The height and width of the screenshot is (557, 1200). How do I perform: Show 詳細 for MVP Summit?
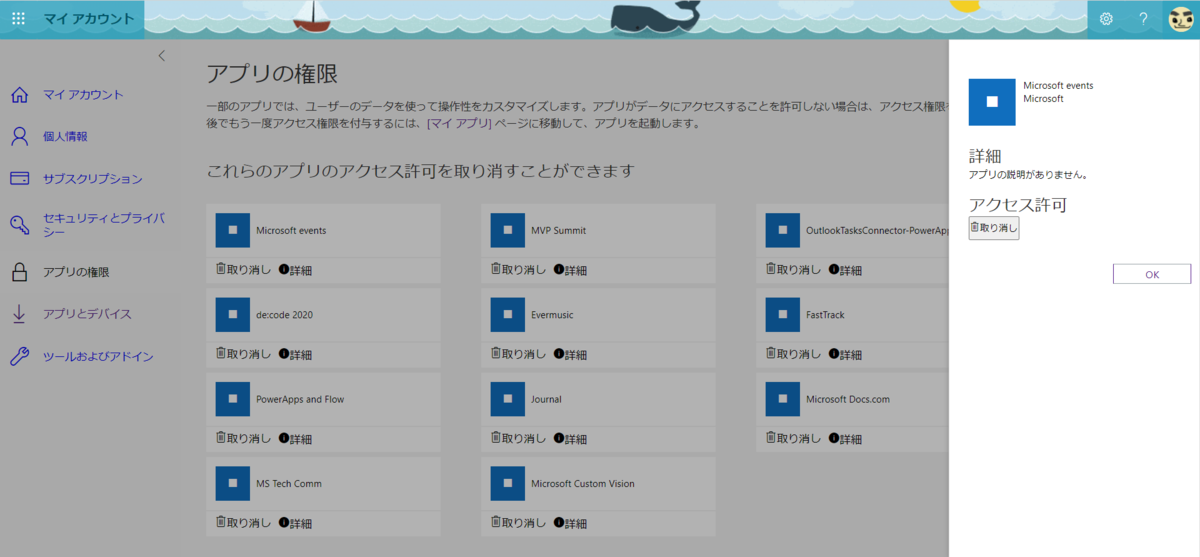570,270
